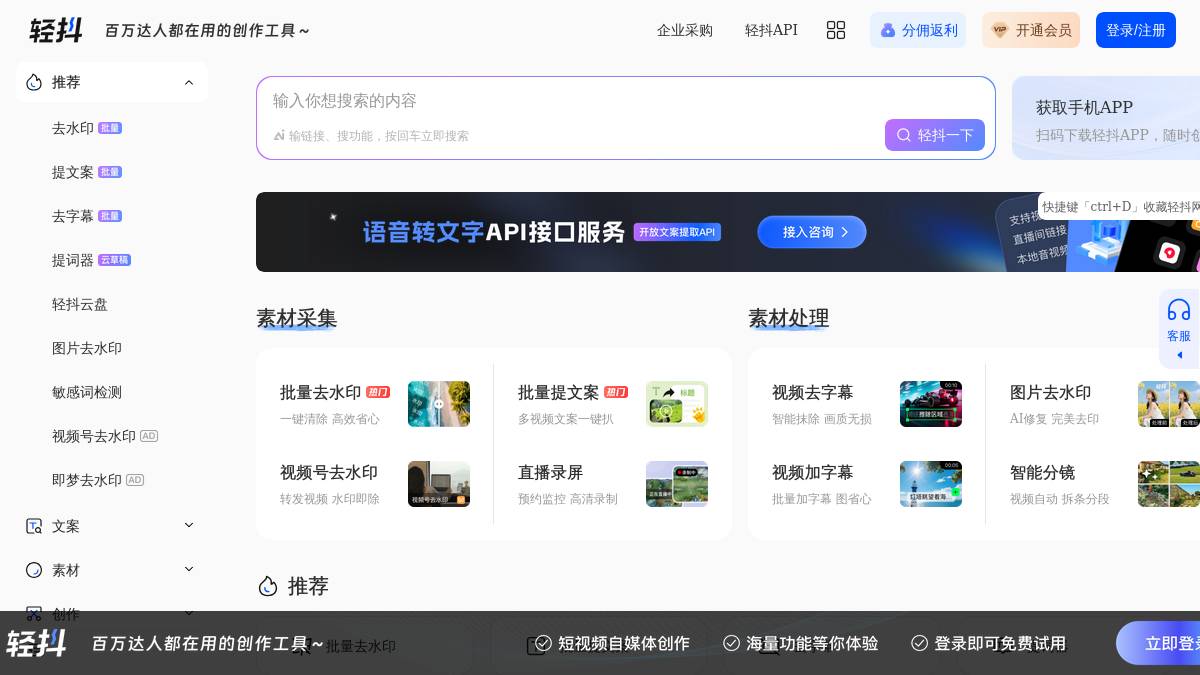Screen dimensions: 1200x675
Task: Click the 素材采集 section heading
Action: pos(296,318)
